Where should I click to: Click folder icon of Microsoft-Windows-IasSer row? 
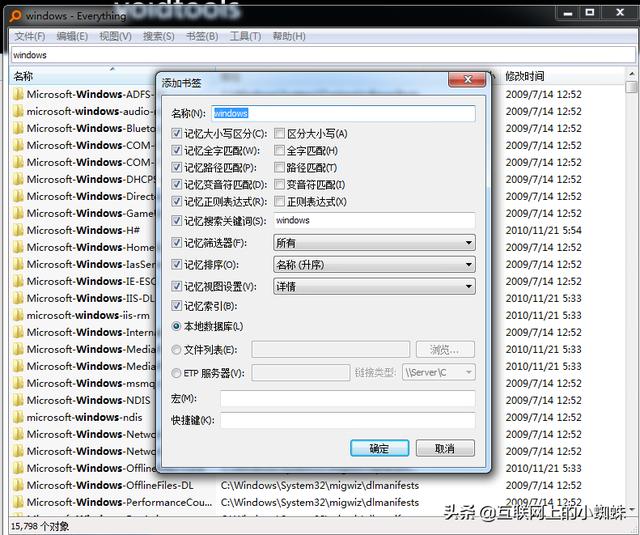click(x=18, y=264)
